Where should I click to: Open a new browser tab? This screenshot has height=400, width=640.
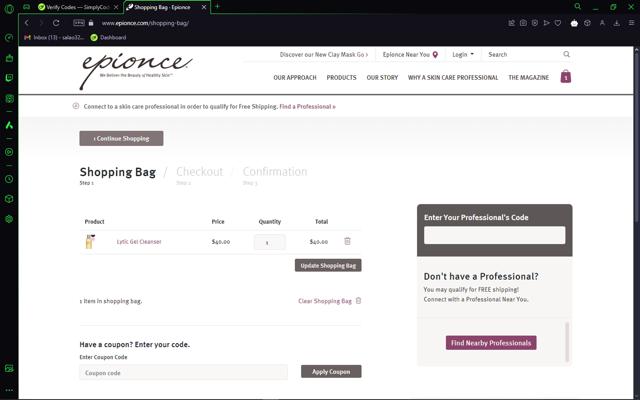coord(217,7)
